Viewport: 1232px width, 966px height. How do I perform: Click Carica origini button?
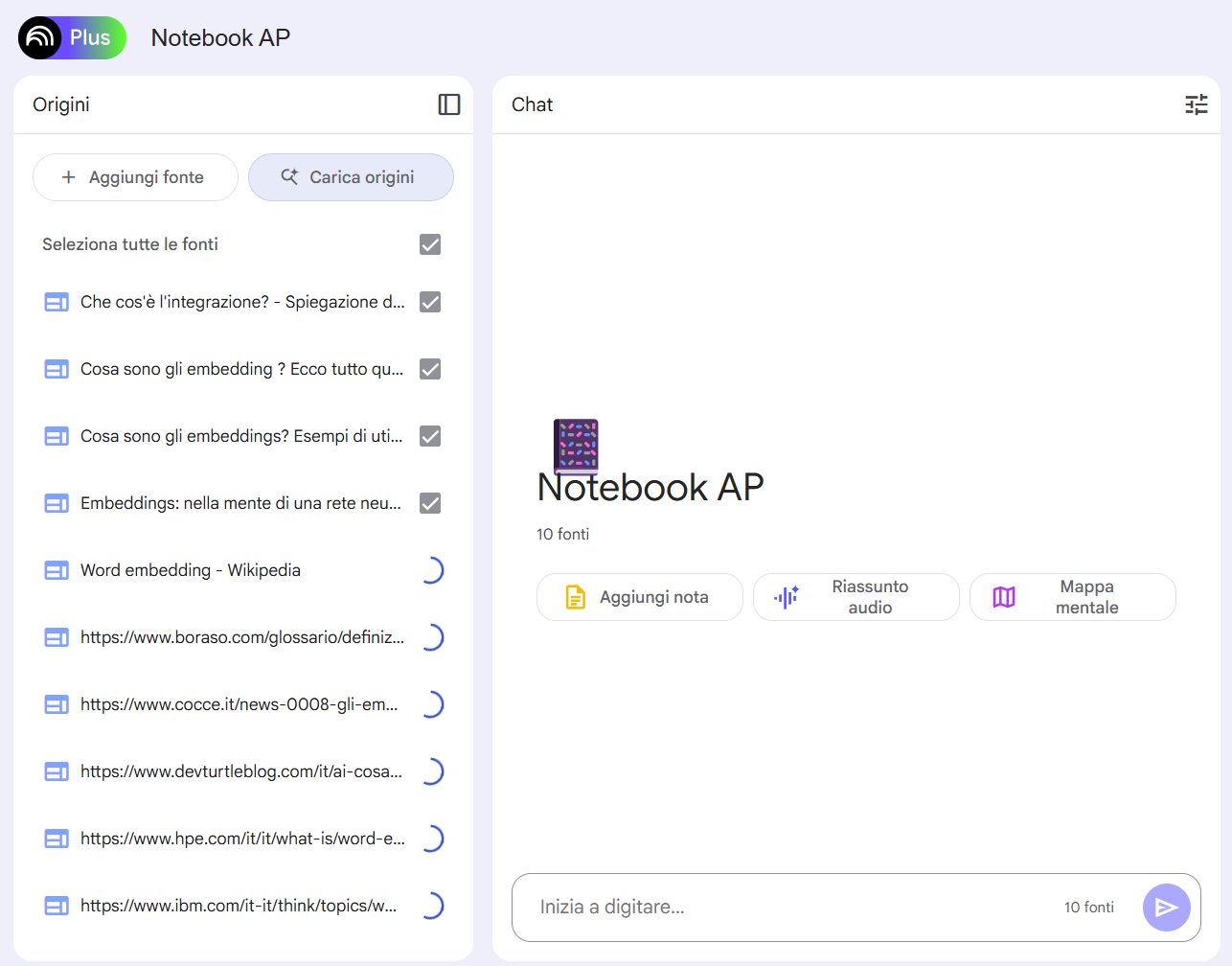tap(351, 177)
